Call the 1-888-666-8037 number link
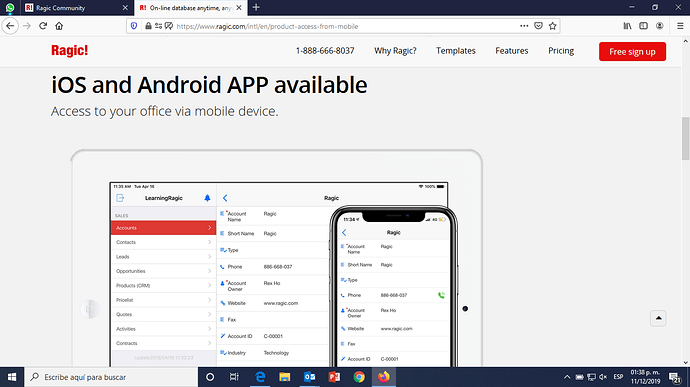Viewport: 690px width, 387px height. click(325, 51)
